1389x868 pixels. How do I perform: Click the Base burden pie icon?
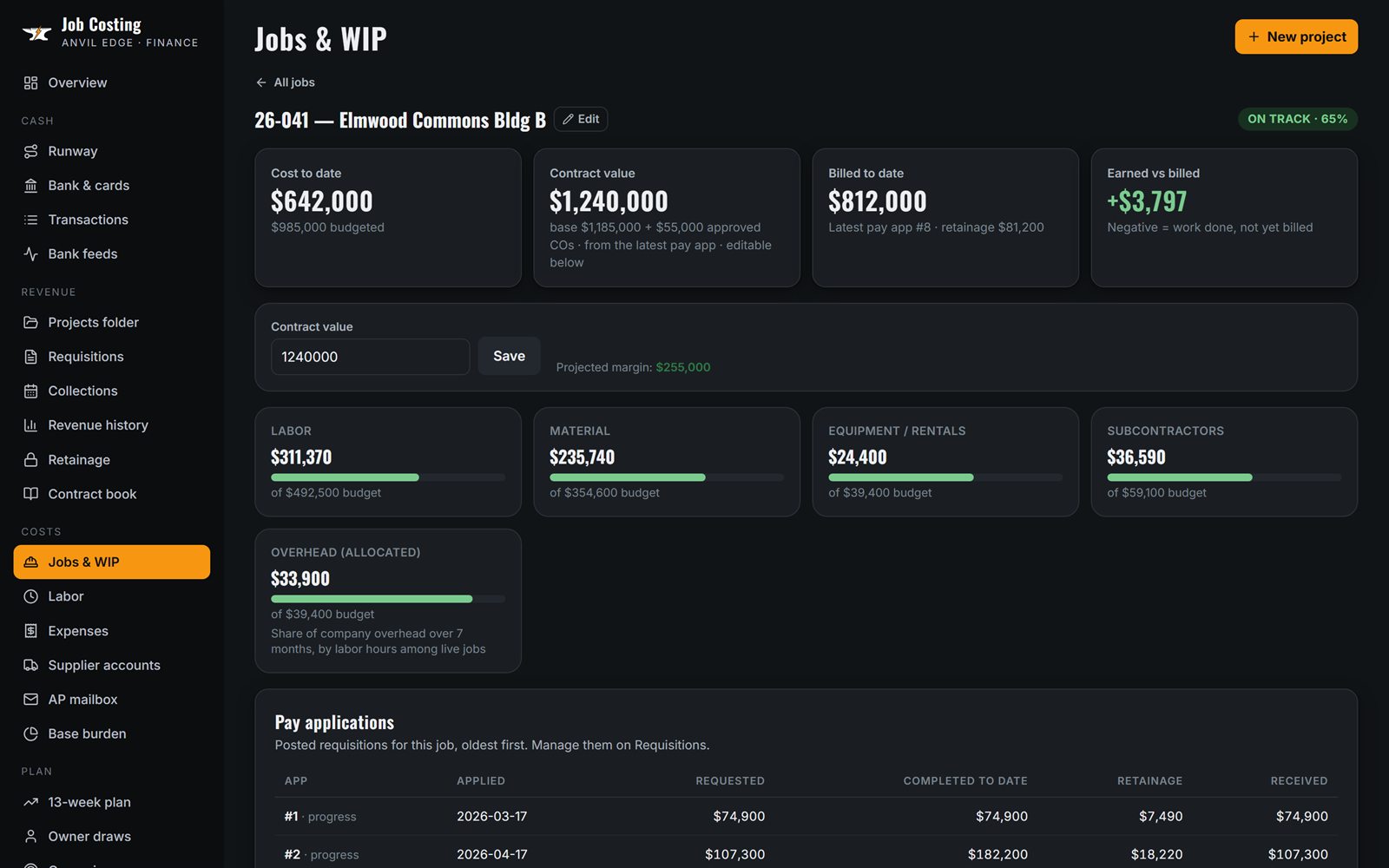pos(30,733)
